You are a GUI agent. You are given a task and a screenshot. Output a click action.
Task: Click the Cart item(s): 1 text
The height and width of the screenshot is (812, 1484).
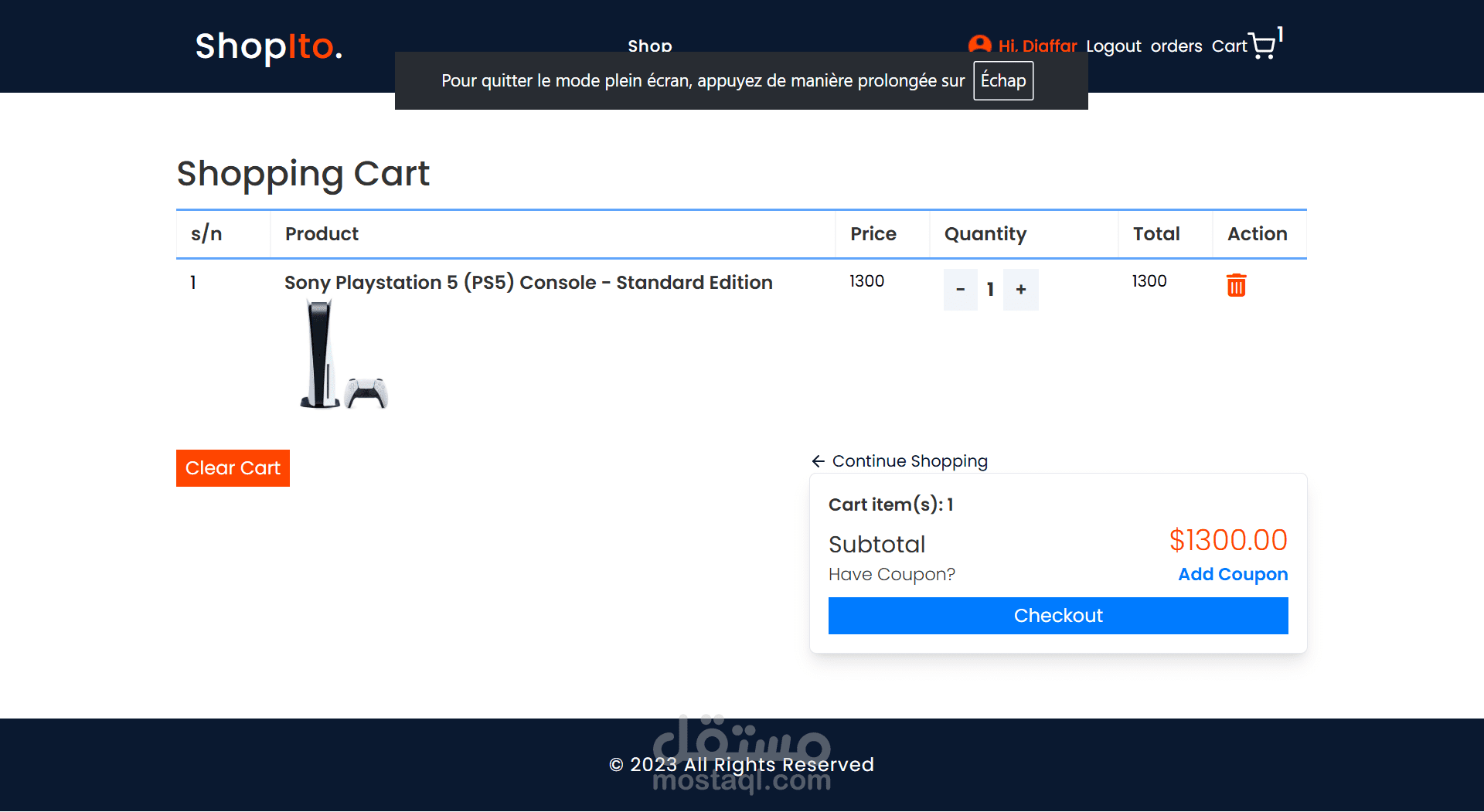click(x=891, y=505)
